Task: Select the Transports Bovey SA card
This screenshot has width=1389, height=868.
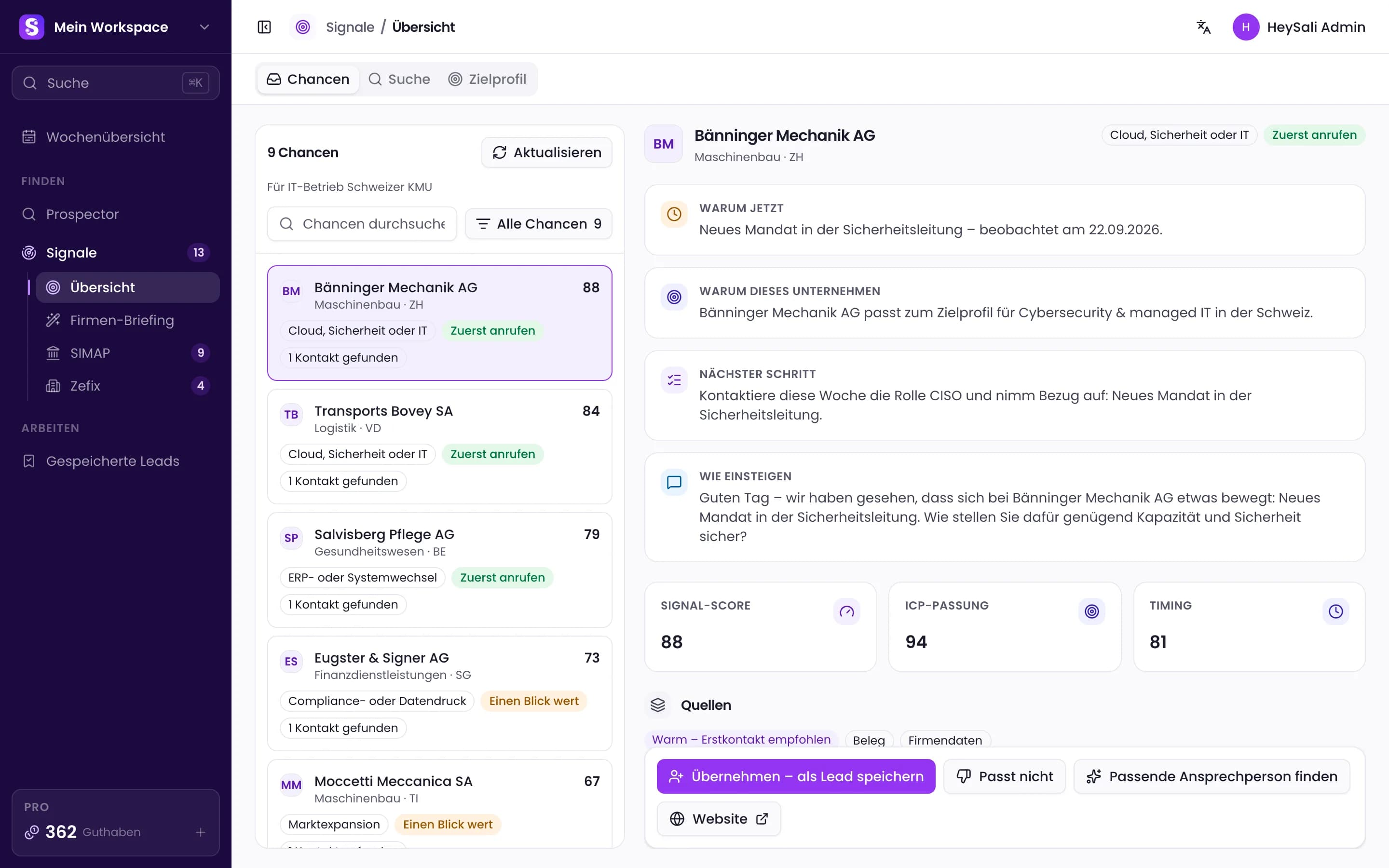Action: [x=440, y=447]
